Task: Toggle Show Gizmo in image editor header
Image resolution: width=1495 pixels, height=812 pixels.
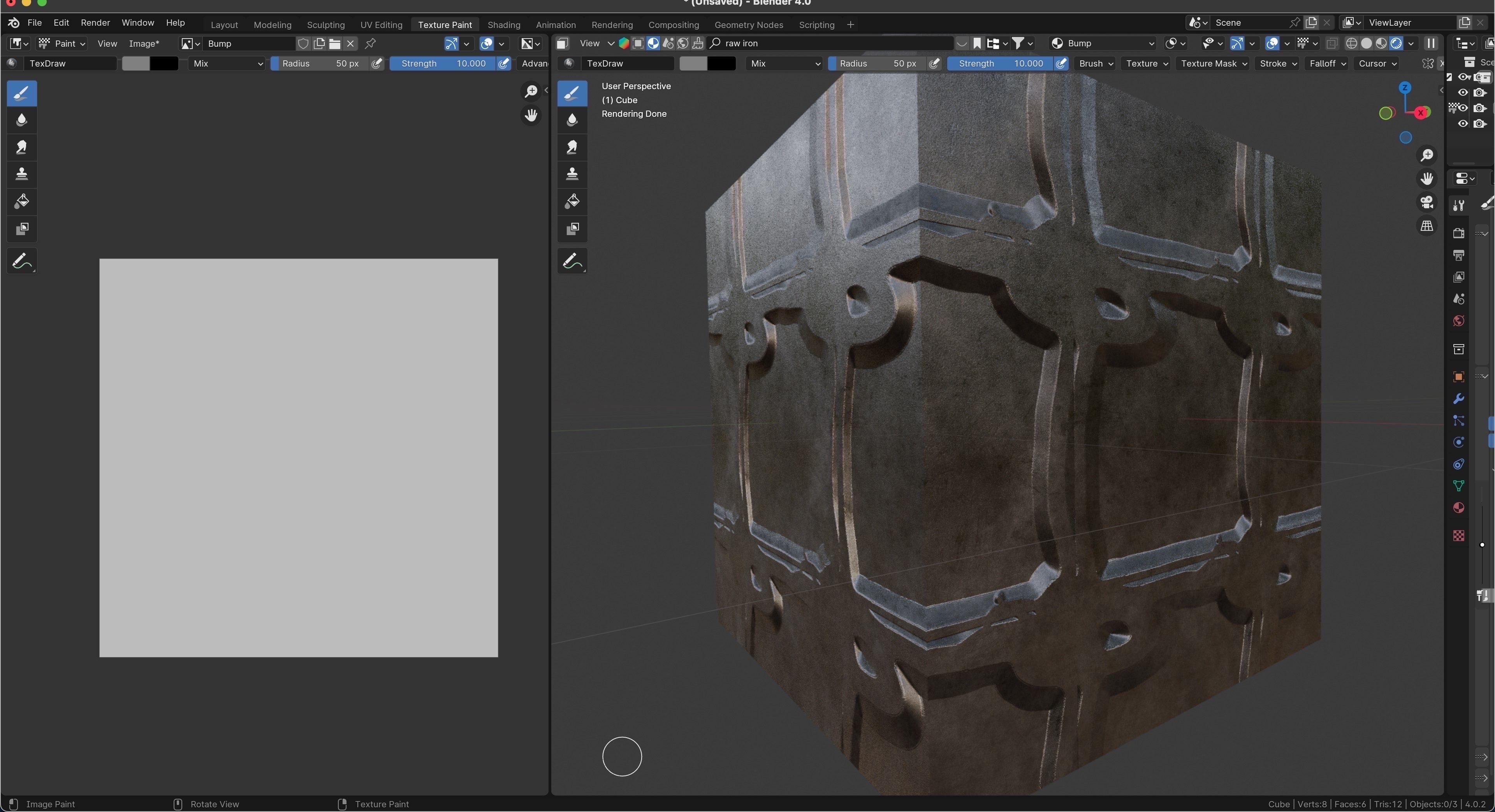Action: pyautogui.click(x=452, y=44)
